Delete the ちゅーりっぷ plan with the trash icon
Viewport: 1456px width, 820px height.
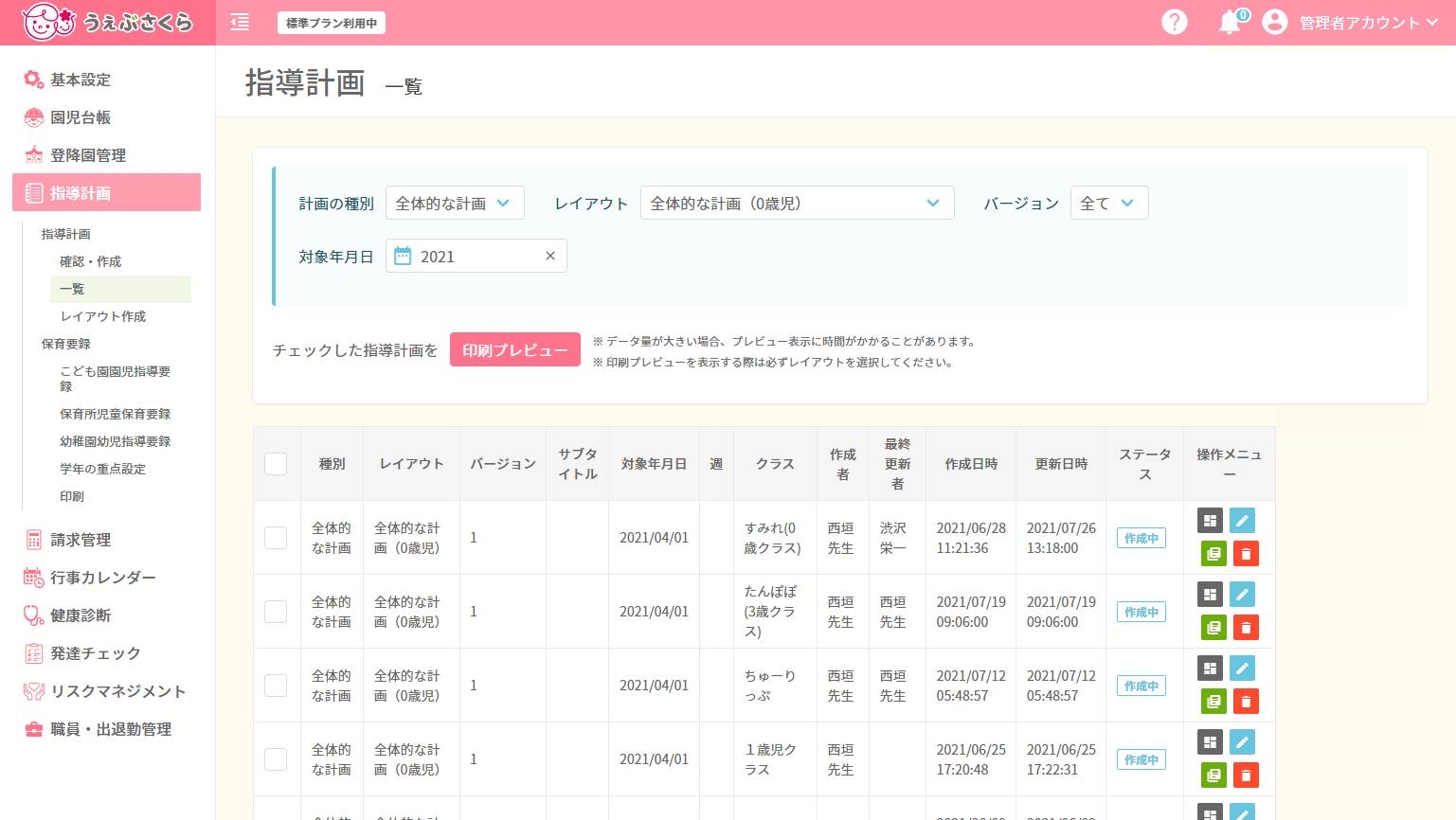(1246, 701)
